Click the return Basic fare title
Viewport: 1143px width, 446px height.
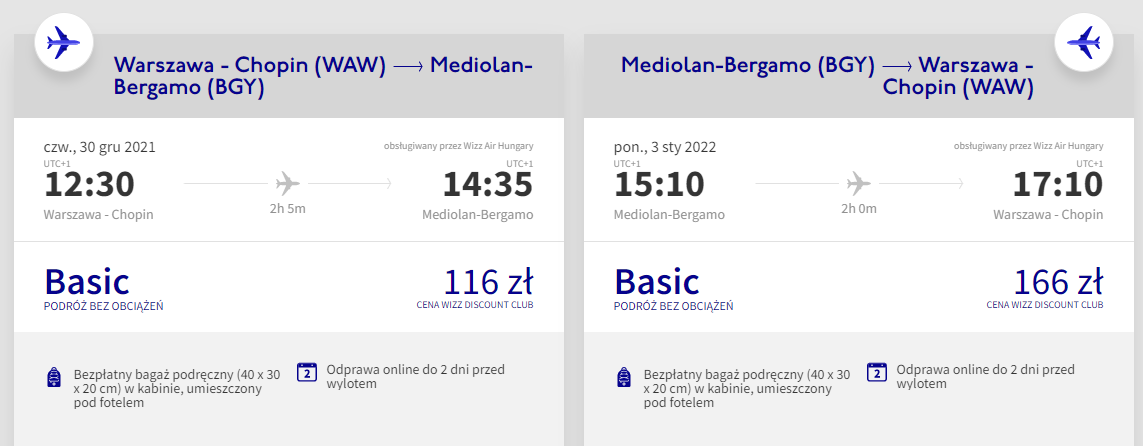(x=657, y=282)
